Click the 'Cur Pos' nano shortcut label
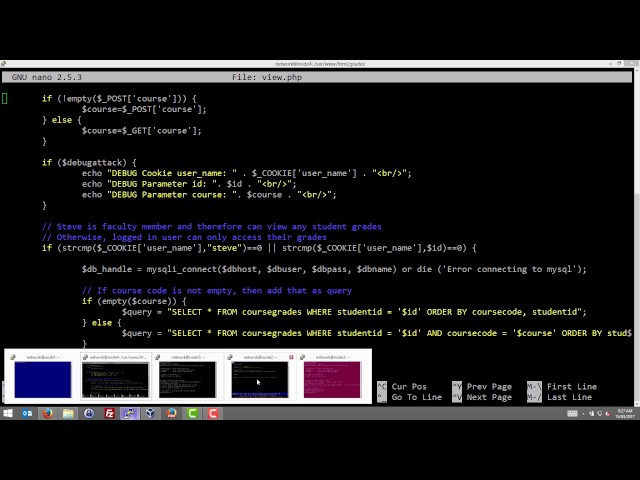Image resolution: width=640 pixels, height=480 pixels. [x=409, y=387]
